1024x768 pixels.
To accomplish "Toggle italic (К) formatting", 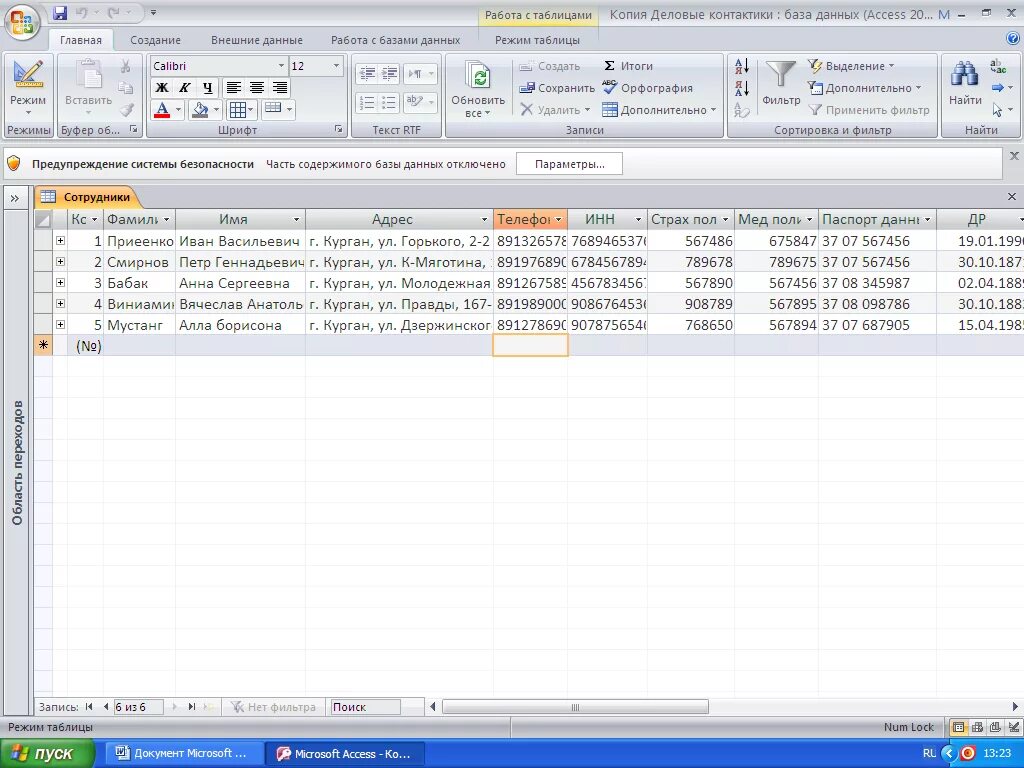I will [x=185, y=88].
